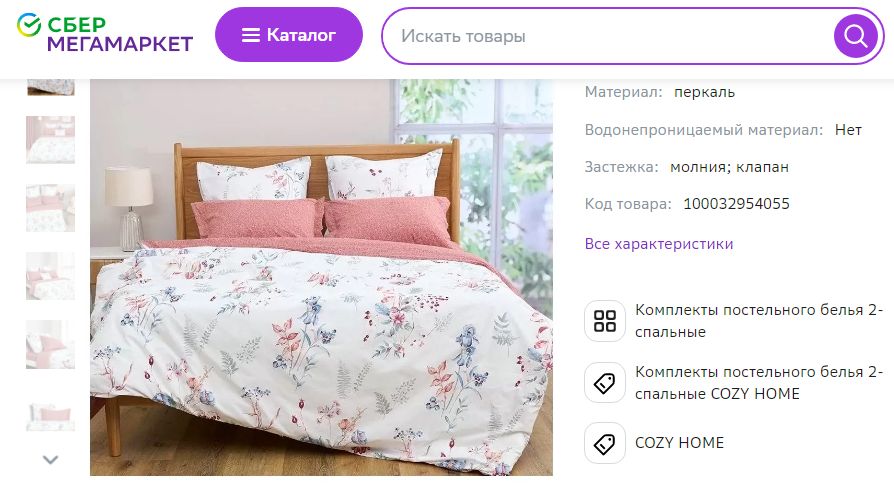
Task: Click tag icon beside 2-спальные COZY HOME
Action: pyautogui.click(x=604, y=383)
